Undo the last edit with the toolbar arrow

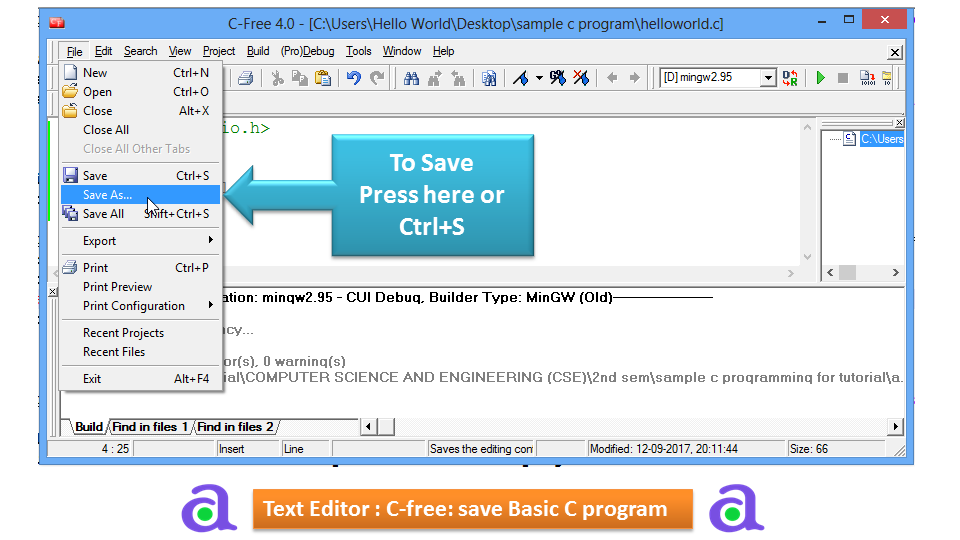point(353,78)
